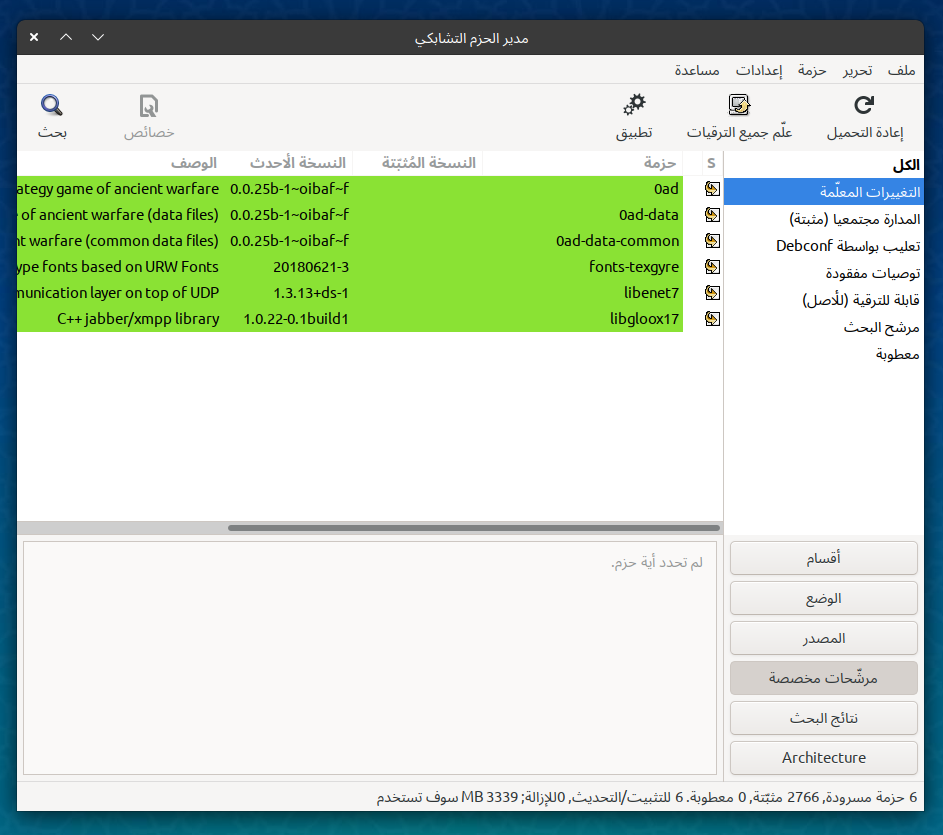Click the Reload (إعادة التحميل) toolbar icon
This screenshot has width=943, height=835.
(x=864, y=106)
